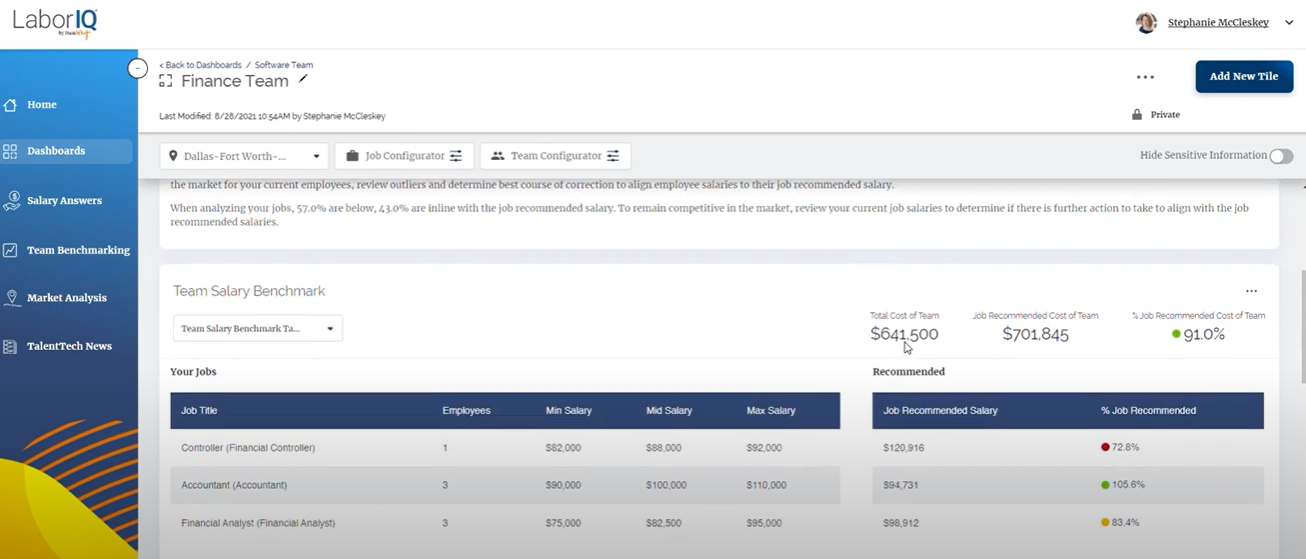Click the TalentTech News icon
1306x559 pixels.
click(10, 347)
